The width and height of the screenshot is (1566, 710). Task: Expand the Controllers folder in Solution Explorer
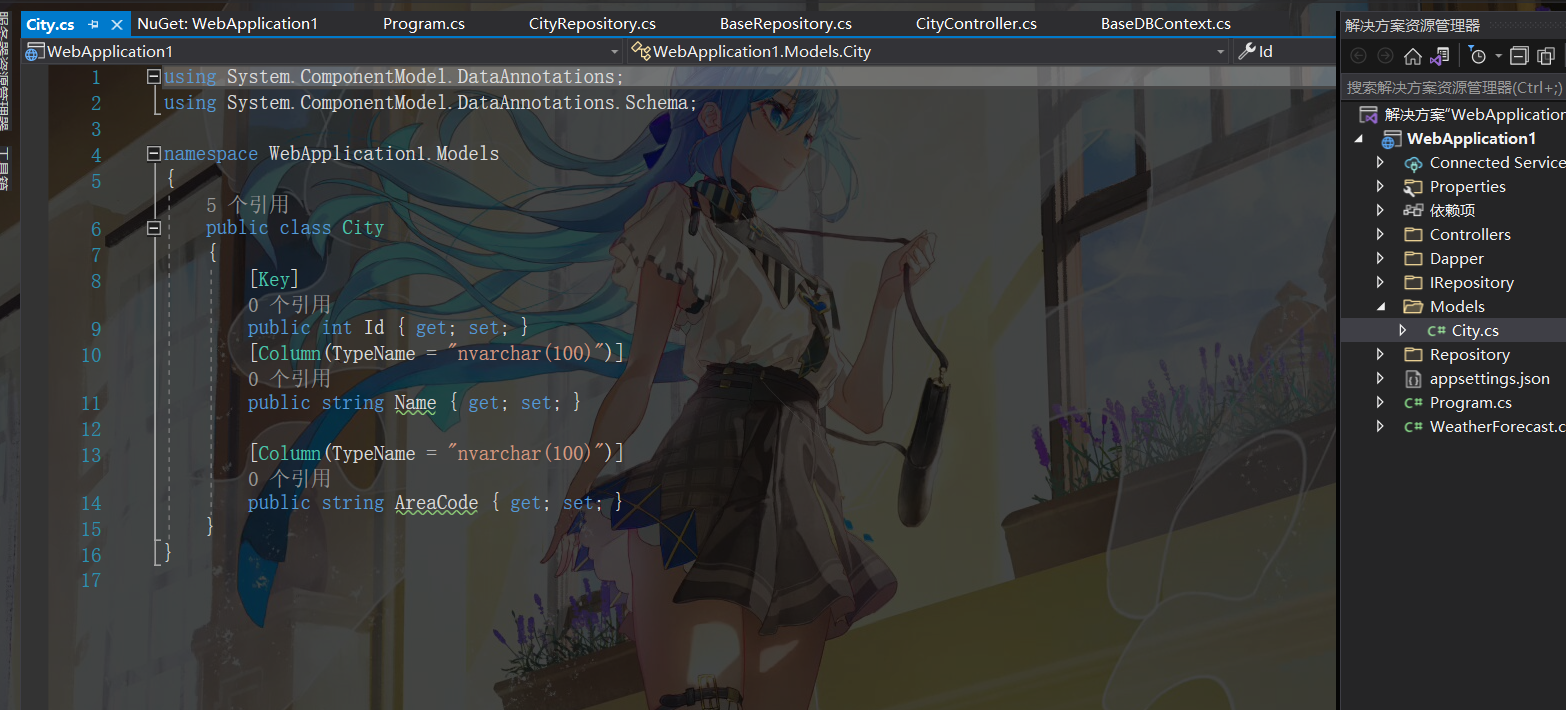point(1381,234)
